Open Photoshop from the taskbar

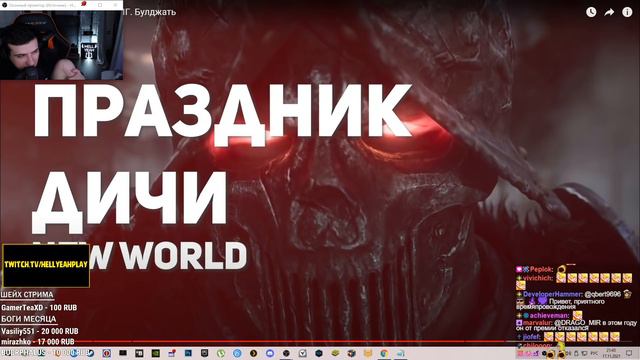pos(188,353)
